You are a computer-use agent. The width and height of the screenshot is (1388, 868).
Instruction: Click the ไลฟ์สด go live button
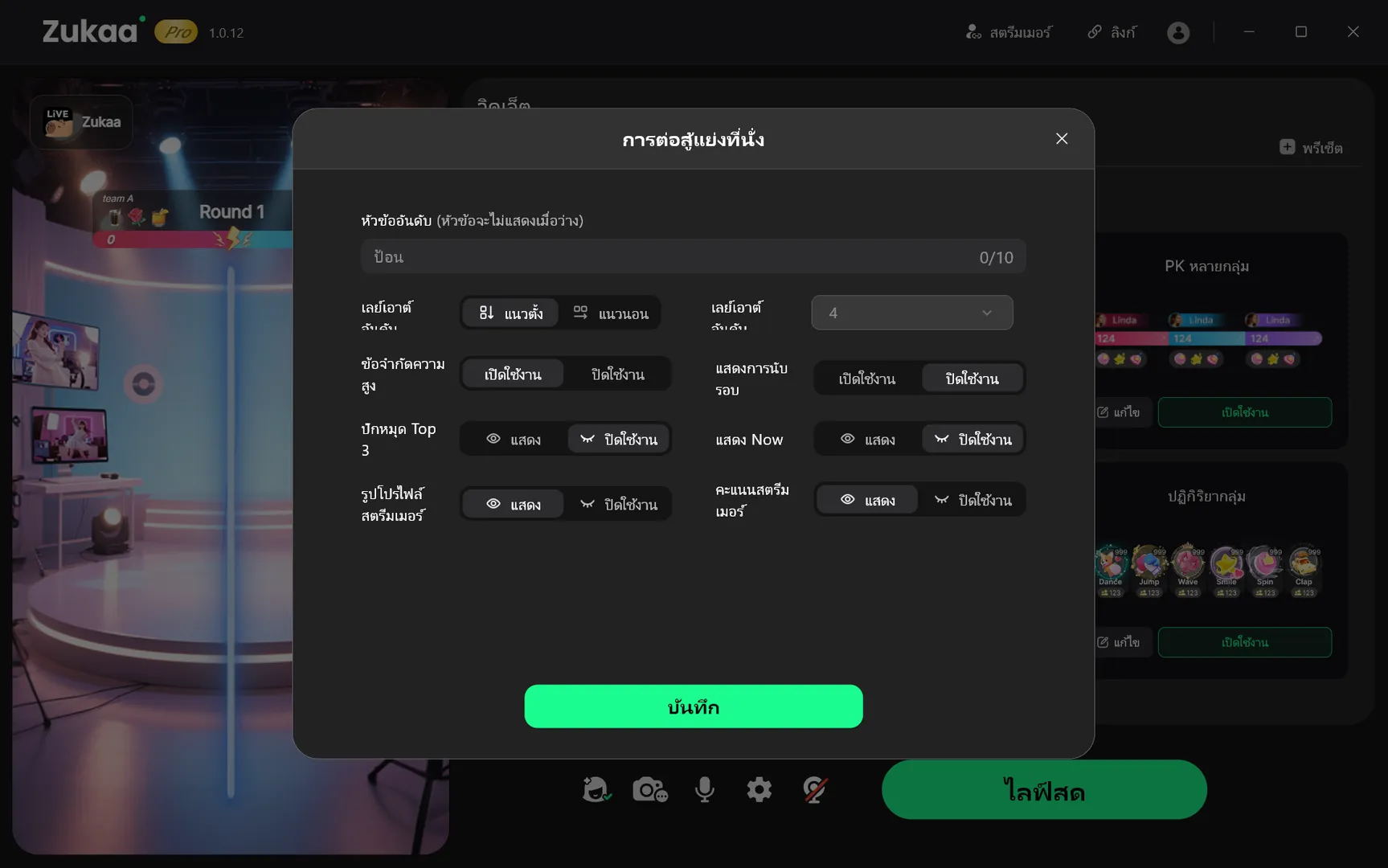(1043, 791)
